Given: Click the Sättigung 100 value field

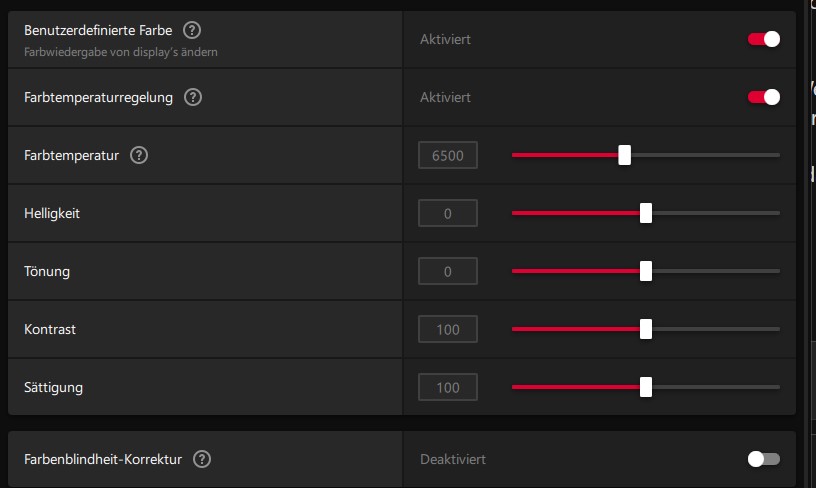Looking at the screenshot, I should 448,387.
